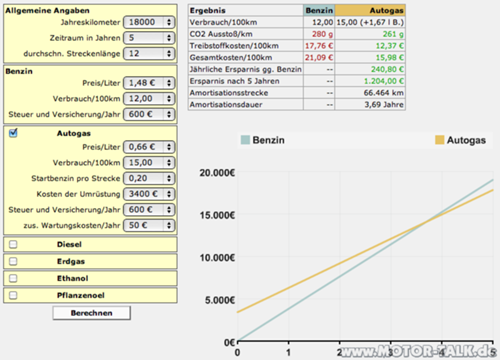500x360 pixels.
Task: Open the durchschn. Streckenlänge stepper
Action: click(x=169, y=54)
